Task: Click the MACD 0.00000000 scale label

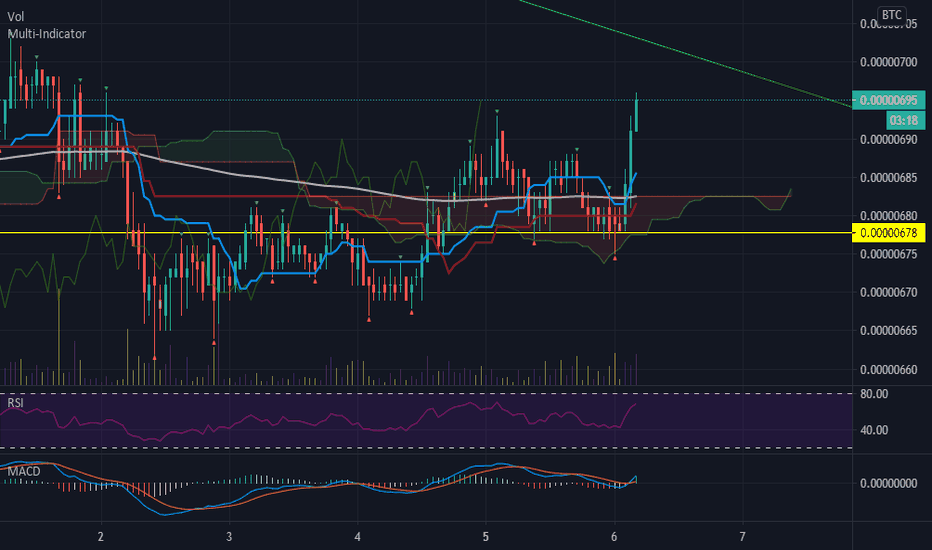Action: (x=889, y=483)
